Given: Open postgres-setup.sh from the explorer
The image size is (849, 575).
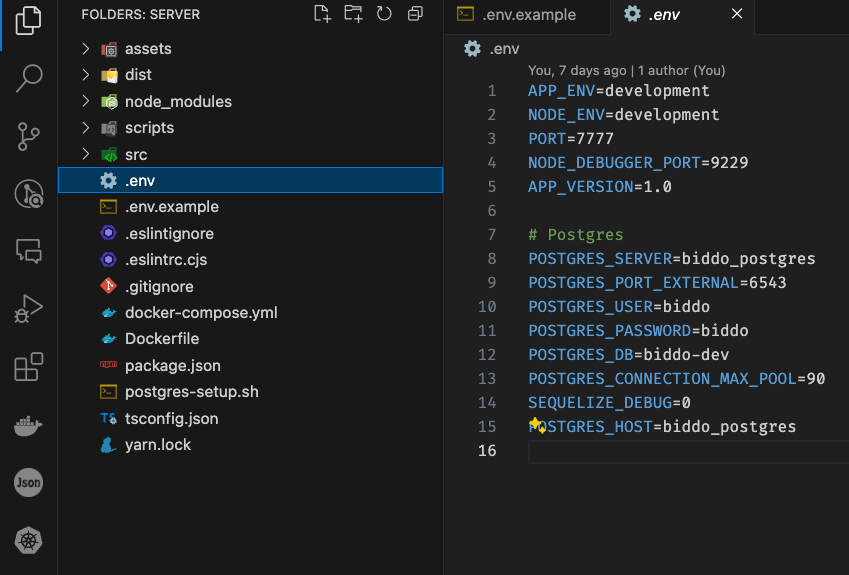Looking at the screenshot, I should click(x=250, y=392).
